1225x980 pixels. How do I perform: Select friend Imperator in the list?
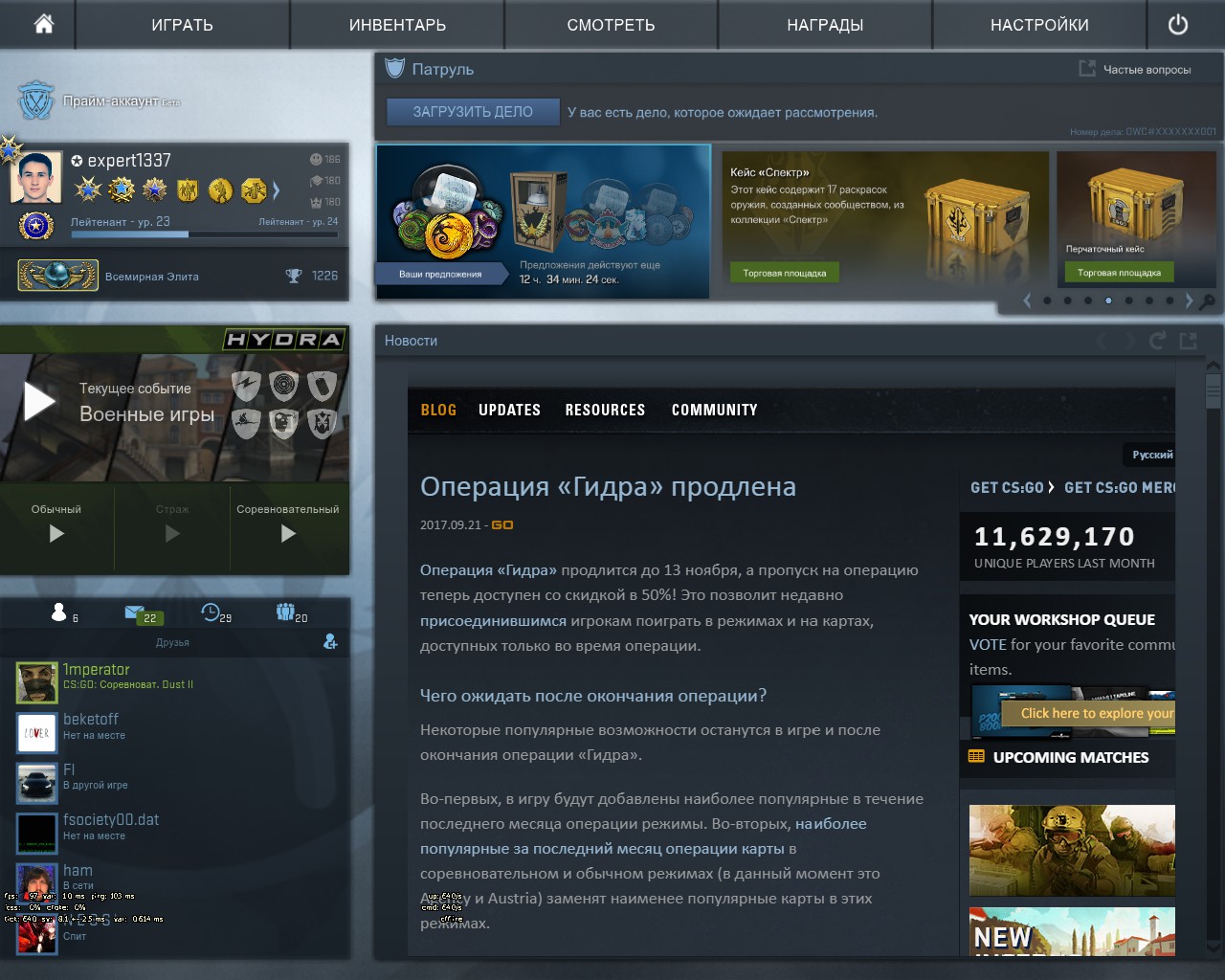pos(182,681)
